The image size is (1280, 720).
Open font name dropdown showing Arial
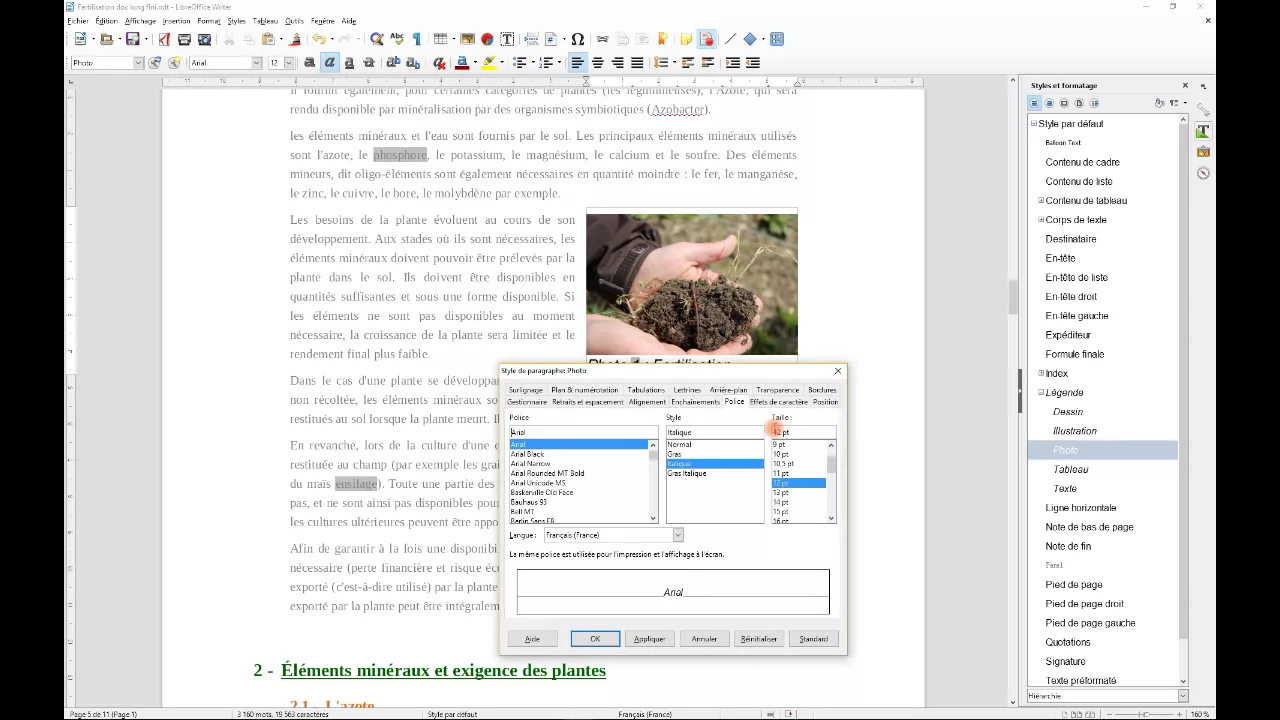(256, 63)
